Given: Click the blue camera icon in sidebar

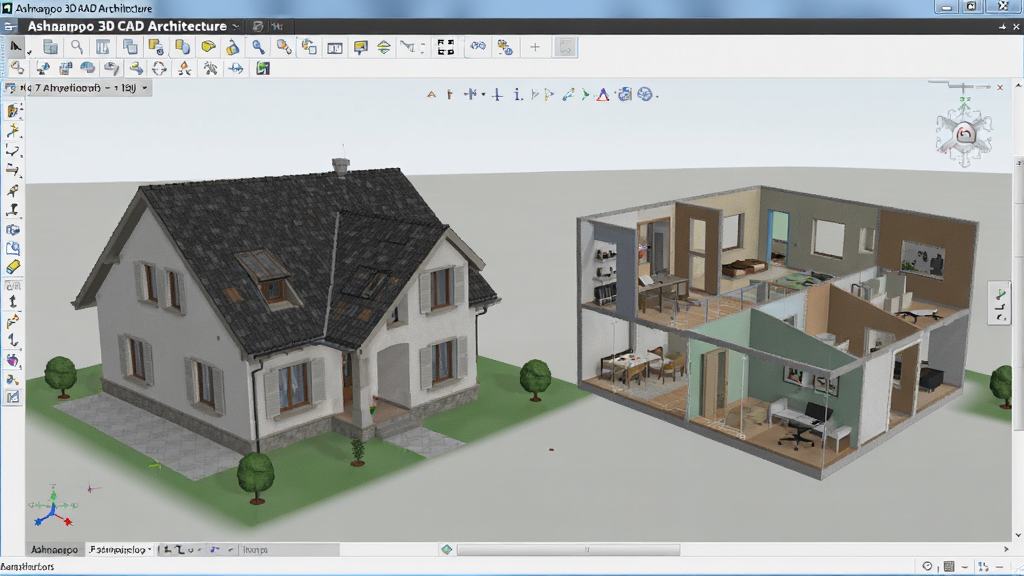Looking at the screenshot, I should [x=13, y=230].
